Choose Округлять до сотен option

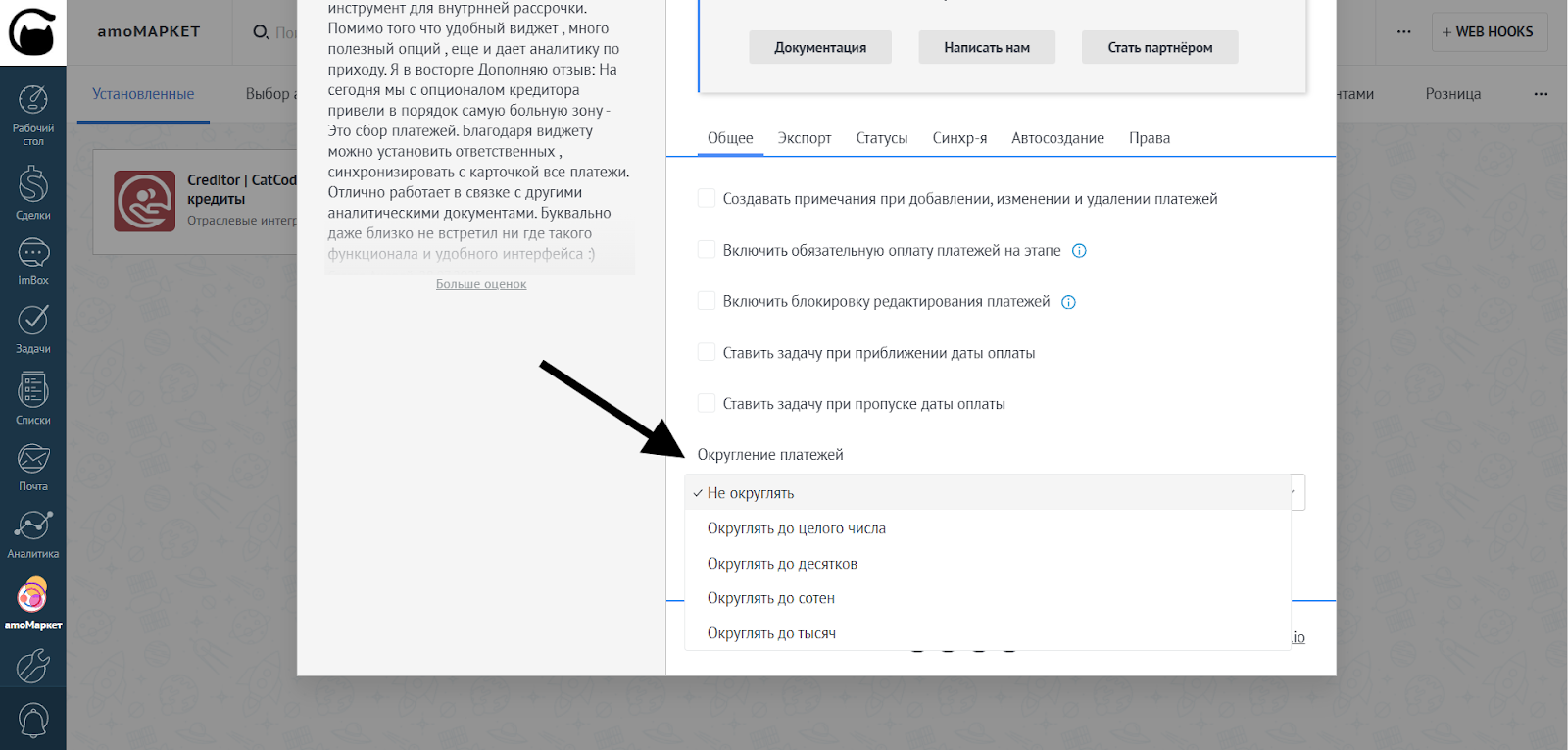coord(770,598)
